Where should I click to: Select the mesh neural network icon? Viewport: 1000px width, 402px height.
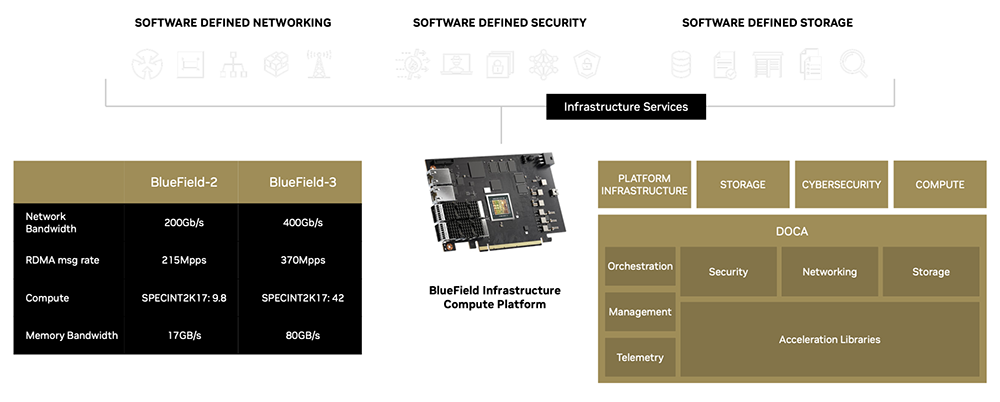tap(543, 64)
